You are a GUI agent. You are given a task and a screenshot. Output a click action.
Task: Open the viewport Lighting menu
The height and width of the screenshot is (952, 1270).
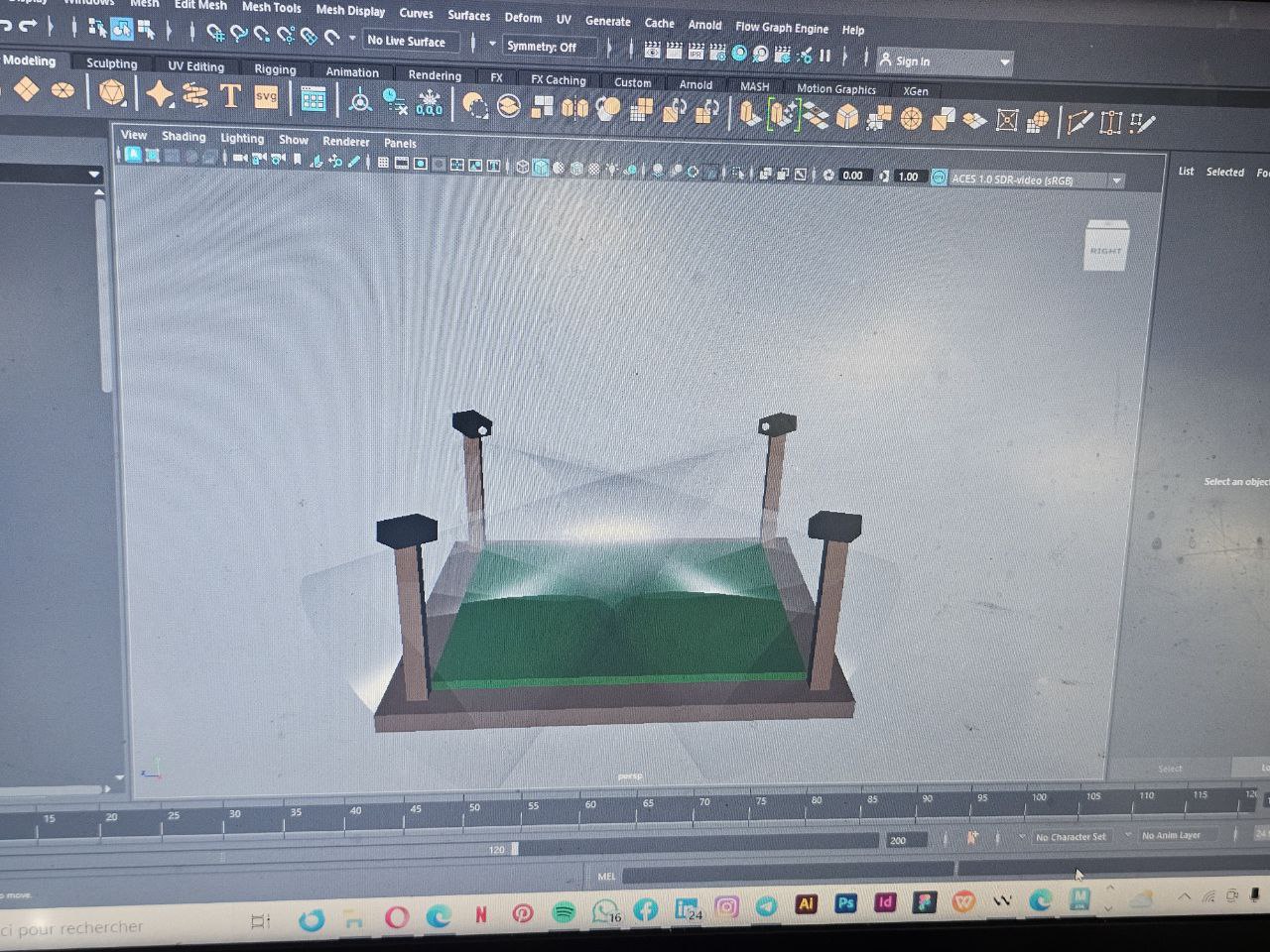point(242,138)
